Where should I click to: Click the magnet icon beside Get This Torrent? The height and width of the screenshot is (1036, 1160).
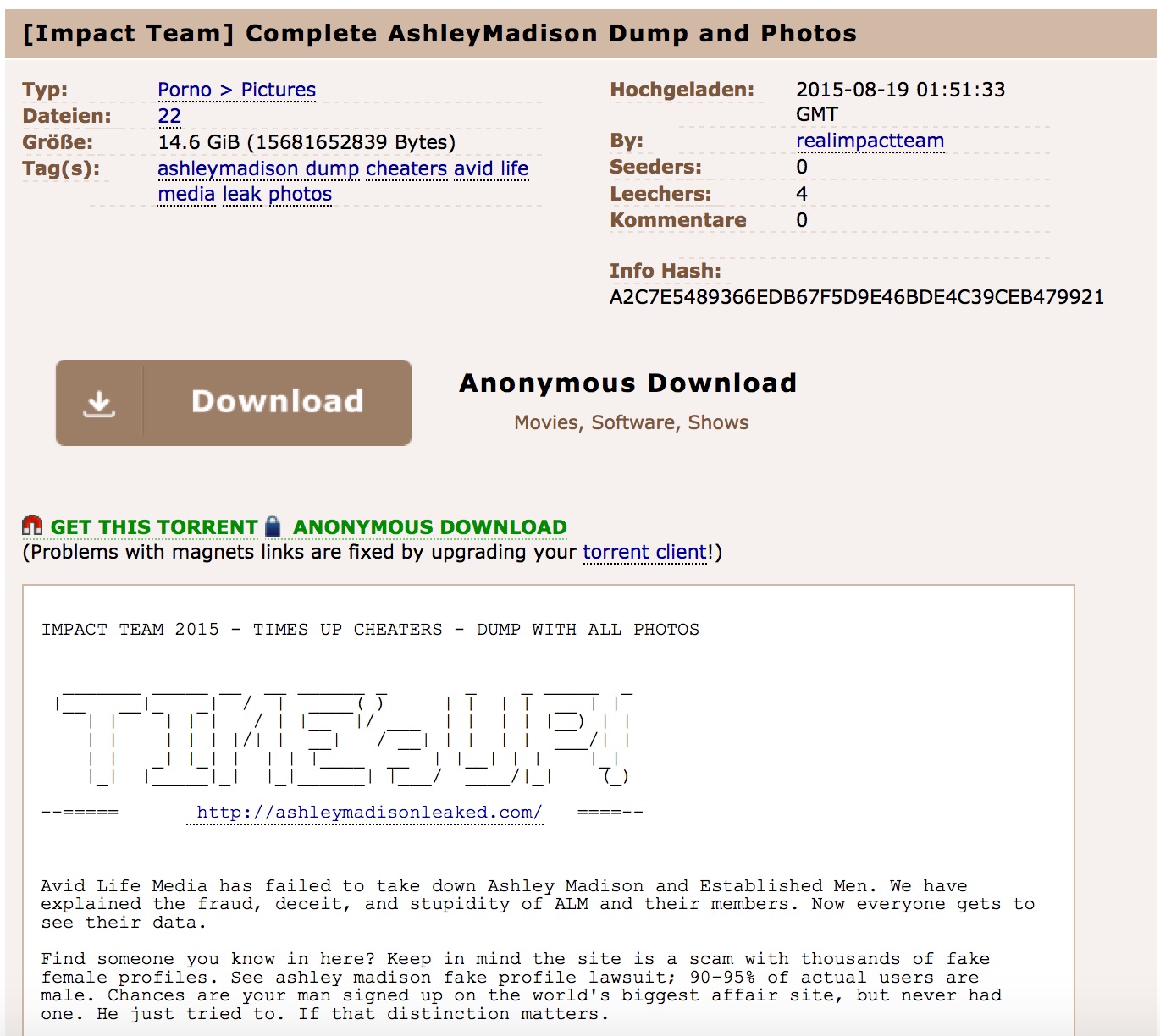32,526
